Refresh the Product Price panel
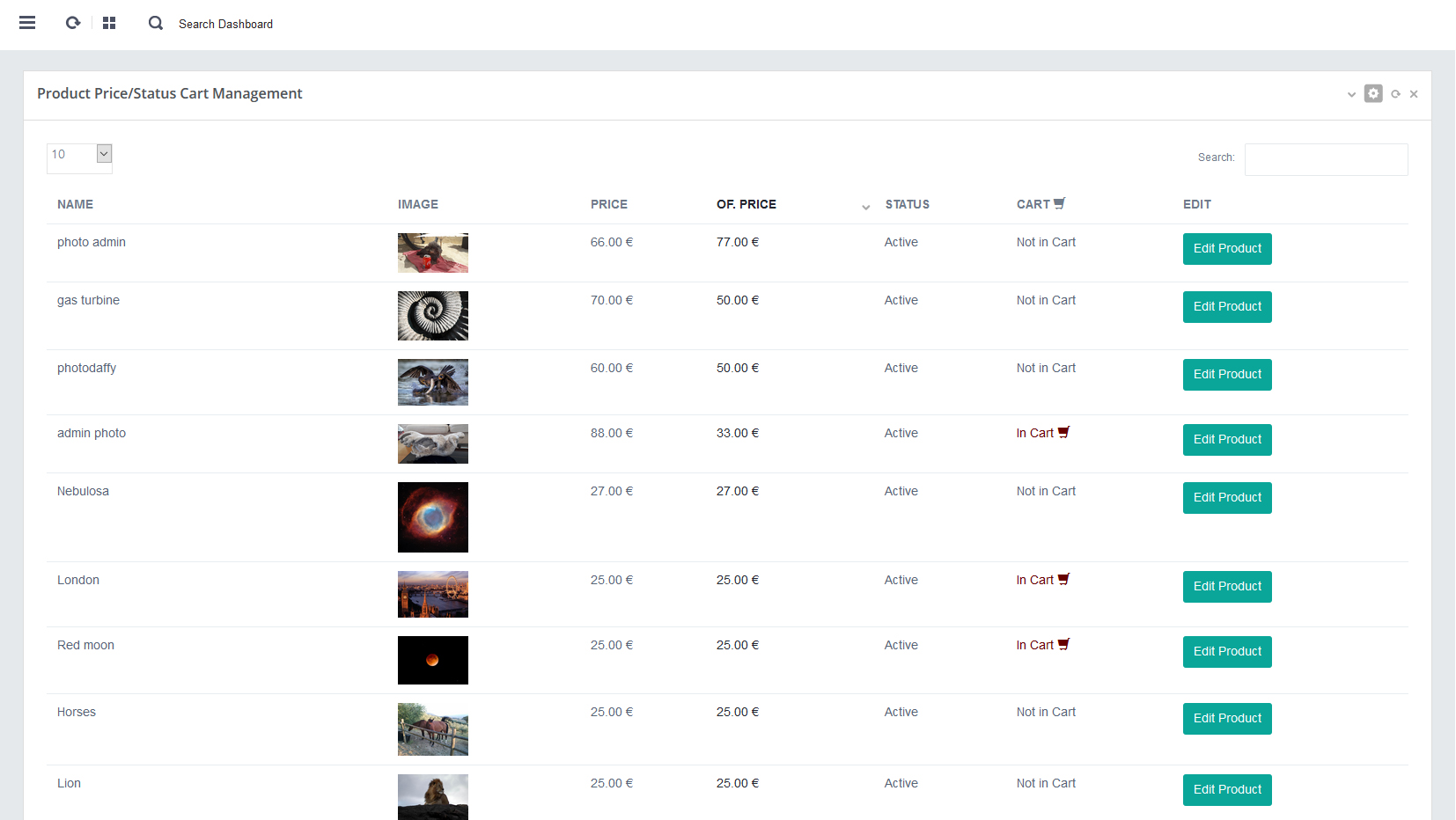The image size is (1456, 820). pos(1395,94)
